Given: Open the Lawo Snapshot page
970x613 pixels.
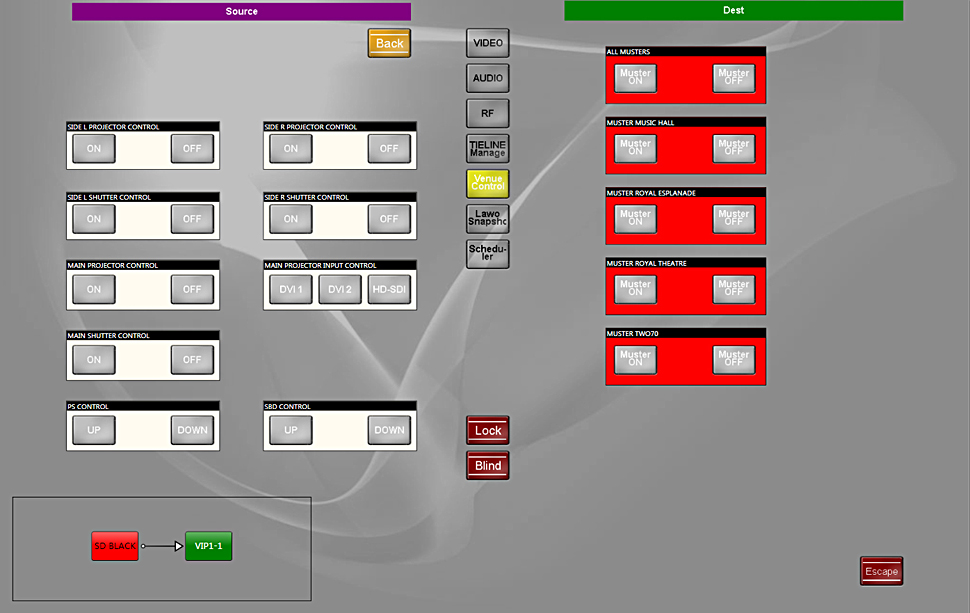Looking at the screenshot, I should click(488, 218).
